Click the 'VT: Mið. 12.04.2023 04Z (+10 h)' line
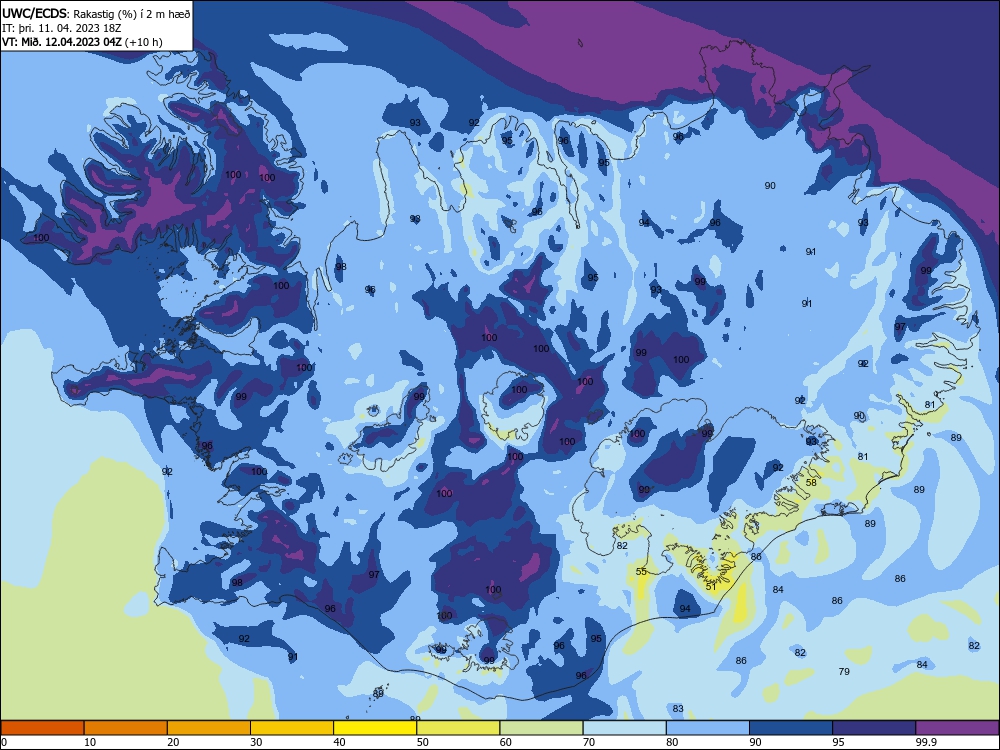The image size is (1000, 750). (x=82, y=42)
